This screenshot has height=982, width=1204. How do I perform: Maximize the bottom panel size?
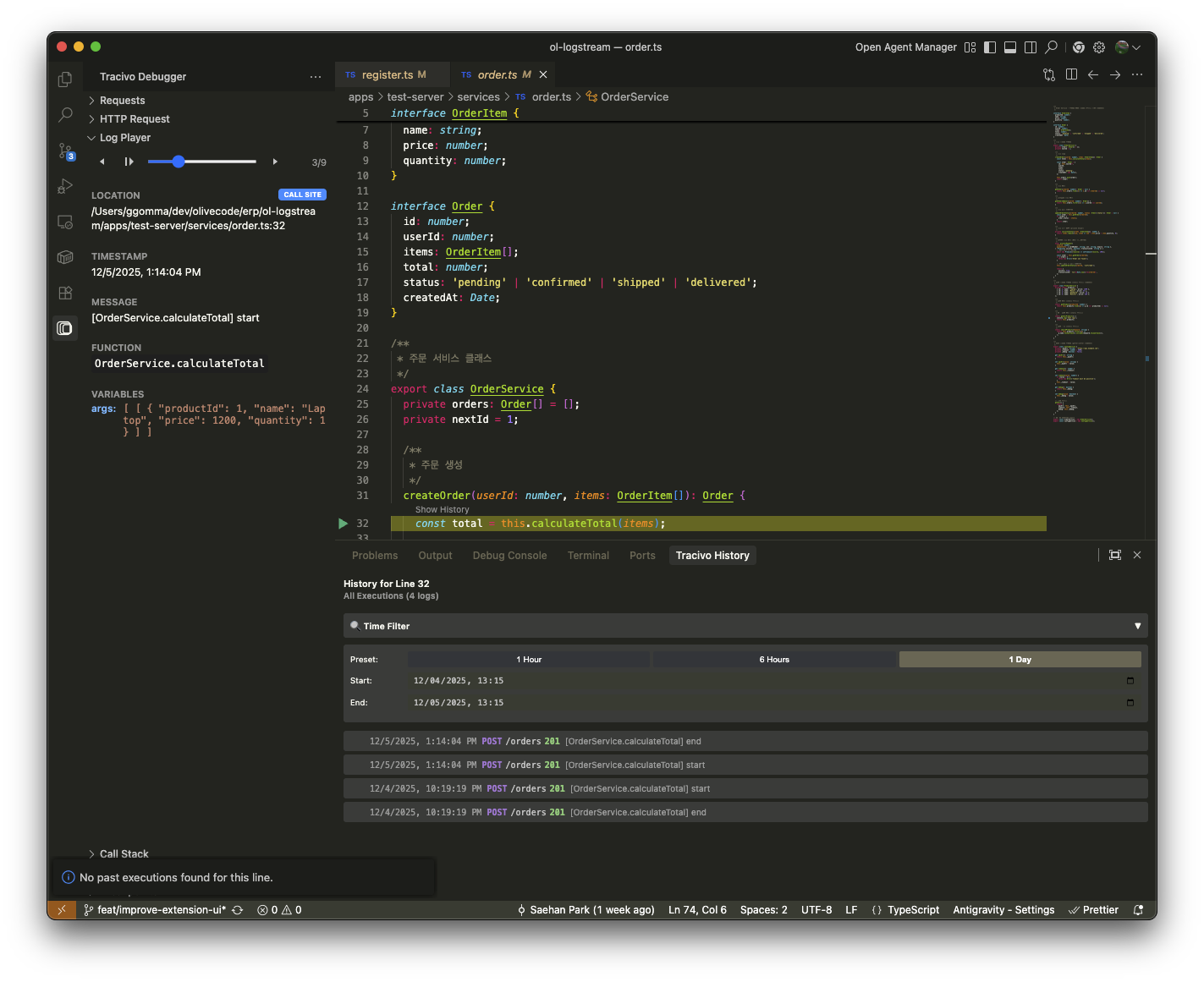[1115, 555]
